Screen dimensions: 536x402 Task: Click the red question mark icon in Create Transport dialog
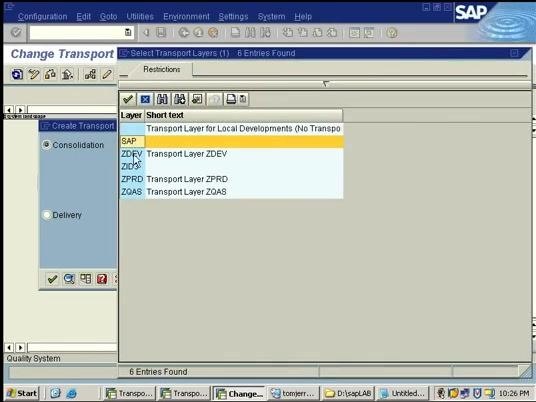pyautogui.click(x=102, y=279)
